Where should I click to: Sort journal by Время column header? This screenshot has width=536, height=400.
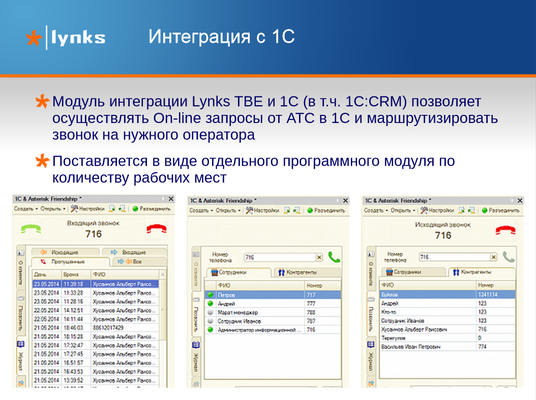(x=76, y=275)
